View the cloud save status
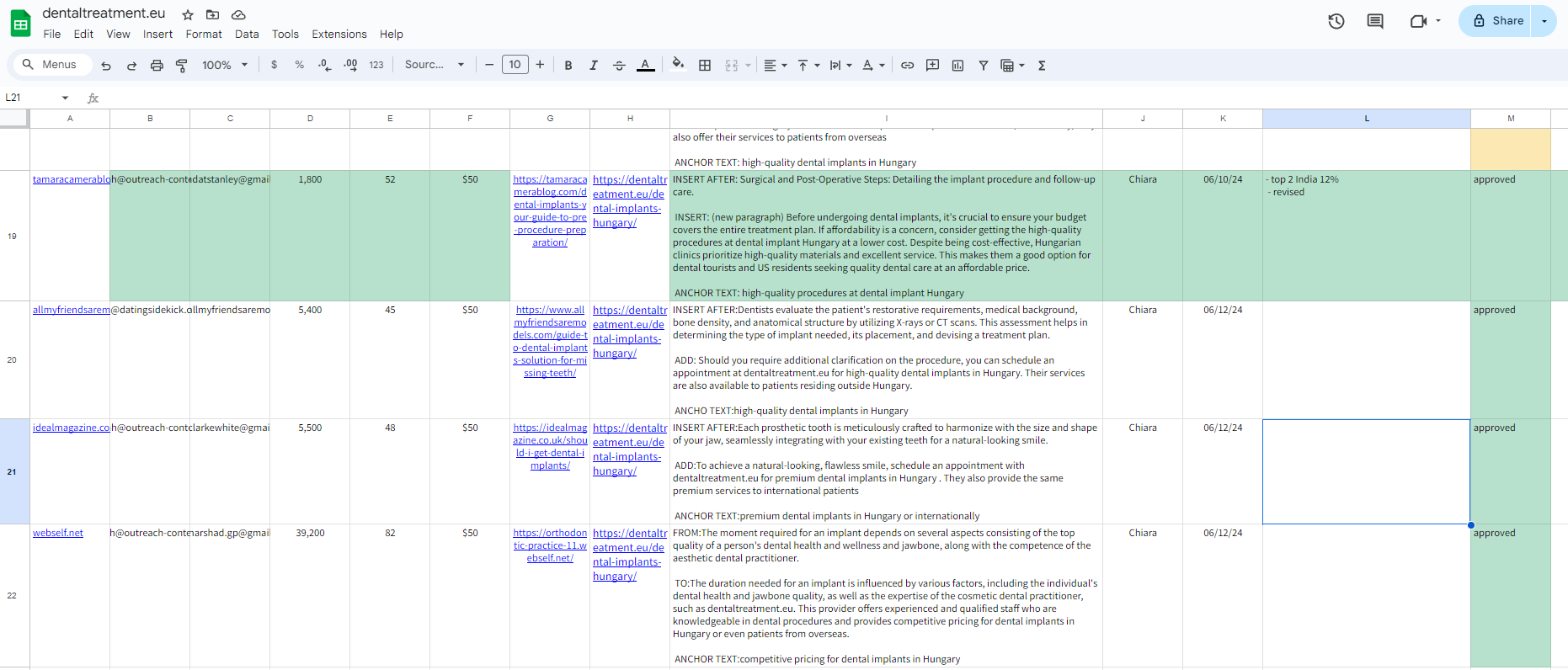The image size is (1568, 670). tap(238, 14)
